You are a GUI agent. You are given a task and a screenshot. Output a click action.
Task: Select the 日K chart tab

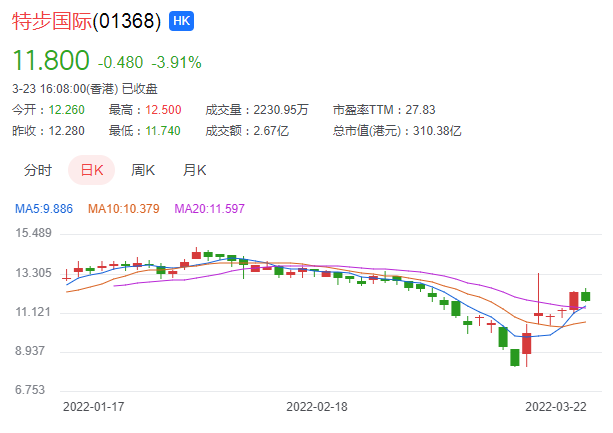point(91,170)
